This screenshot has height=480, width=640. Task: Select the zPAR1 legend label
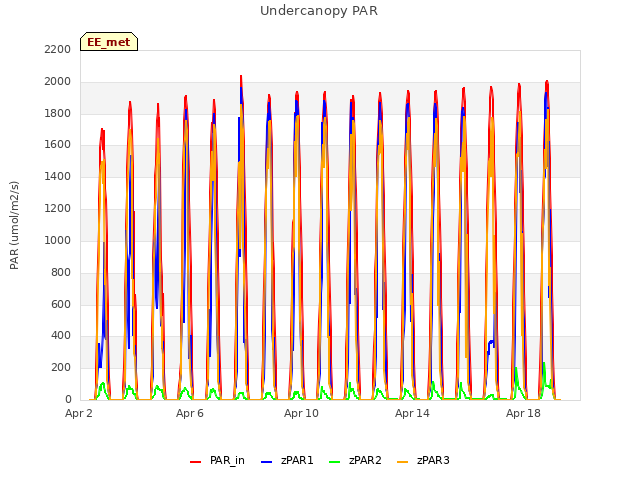click(297, 460)
